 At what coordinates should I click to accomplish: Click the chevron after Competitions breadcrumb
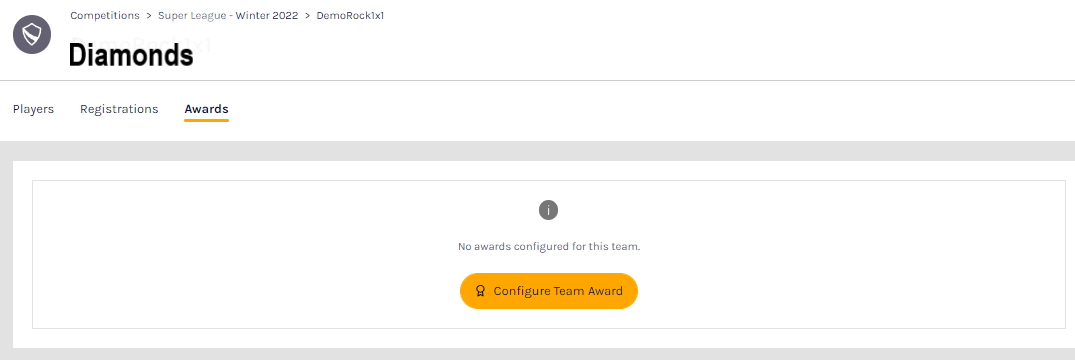[148, 15]
